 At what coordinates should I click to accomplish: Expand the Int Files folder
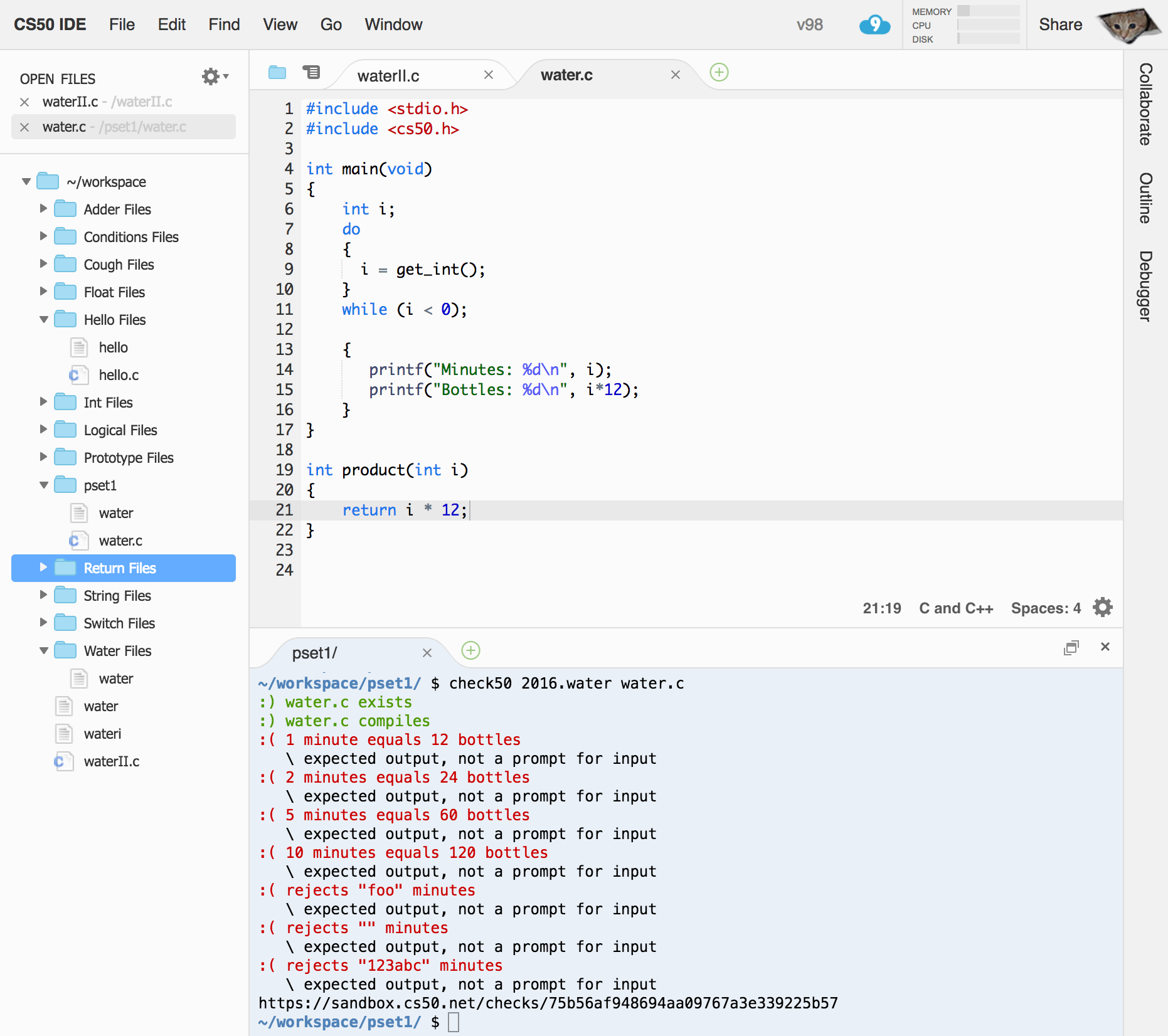[43, 402]
